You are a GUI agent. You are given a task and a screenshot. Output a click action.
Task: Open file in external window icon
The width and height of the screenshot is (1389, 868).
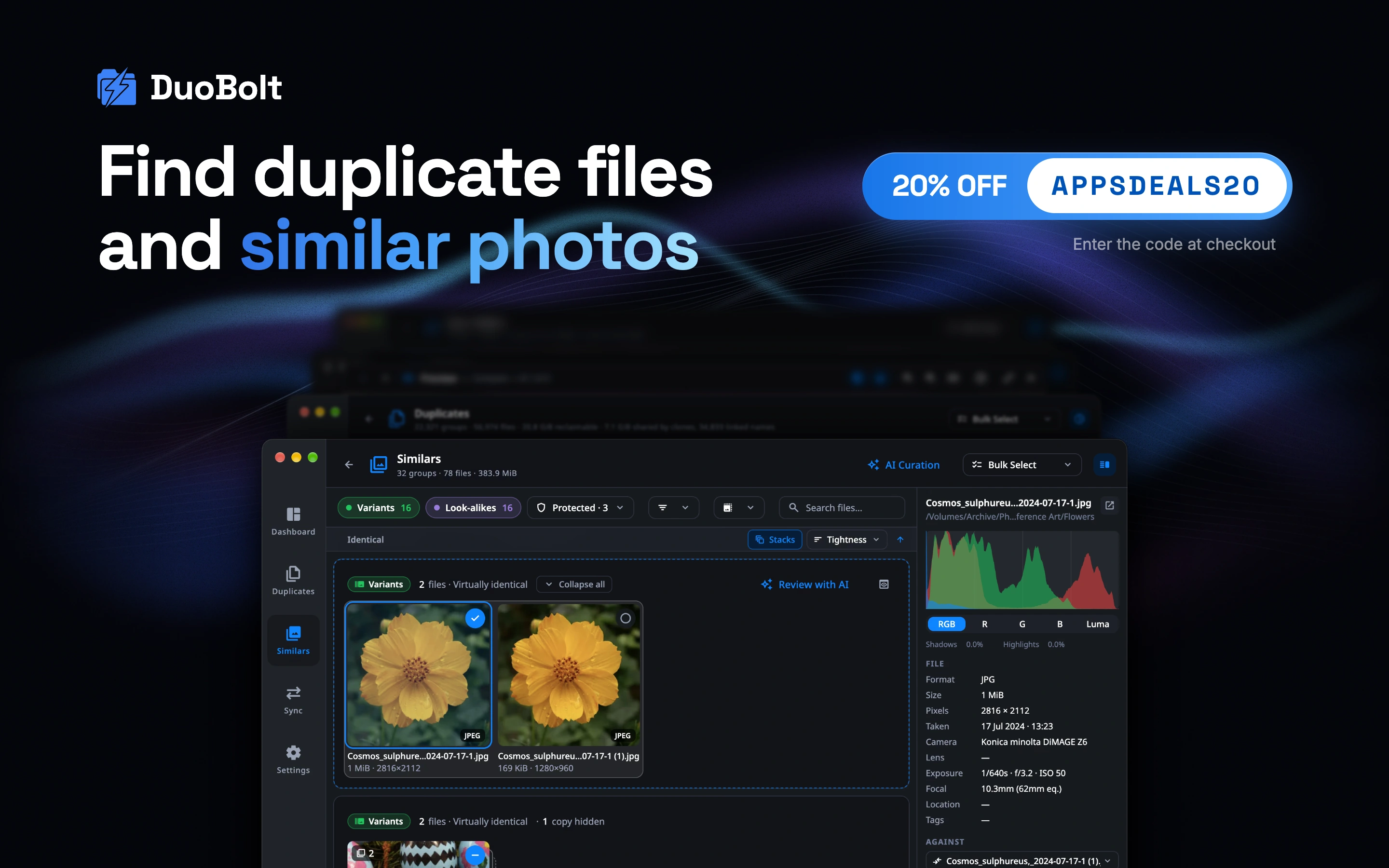click(1109, 505)
